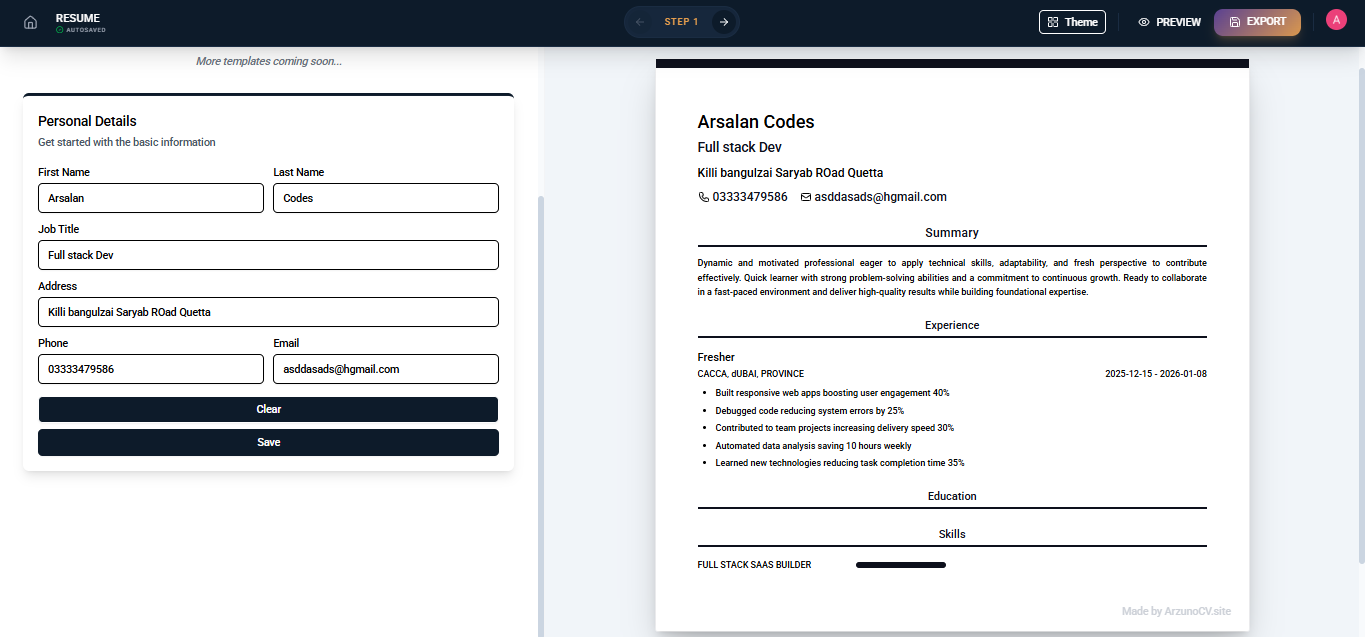Select the name 'Arsalan Codes' in preview
Screen dimensions: 1365x637
pos(756,122)
